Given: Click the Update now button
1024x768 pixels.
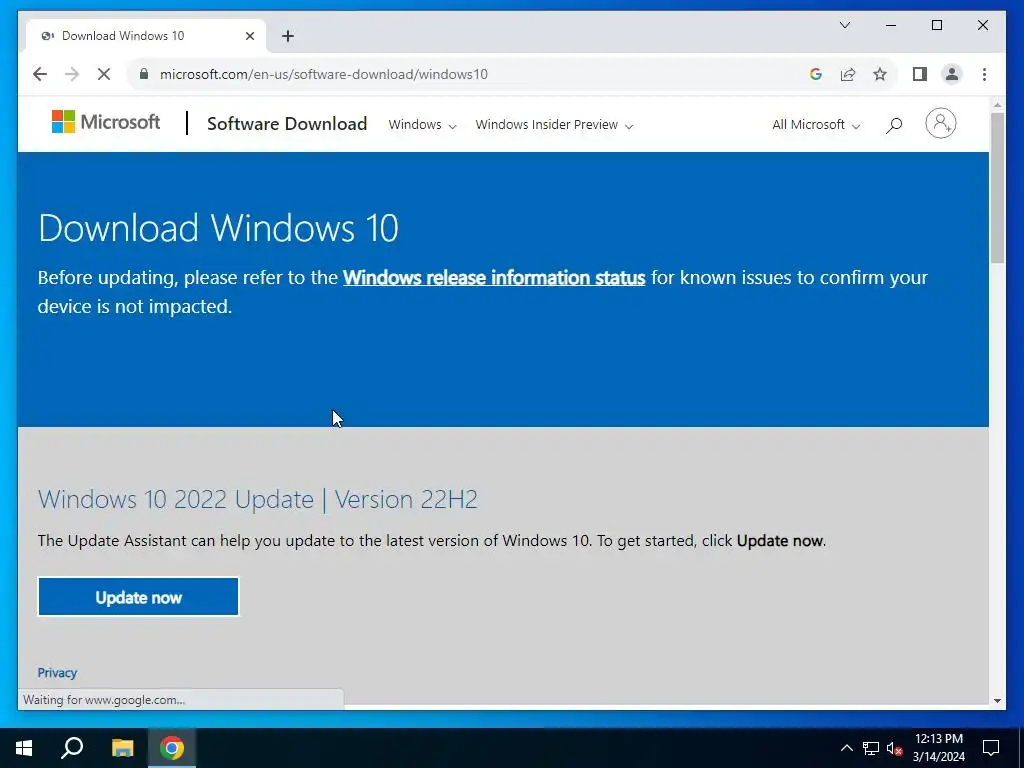Looking at the screenshot, I should (138, 597).
